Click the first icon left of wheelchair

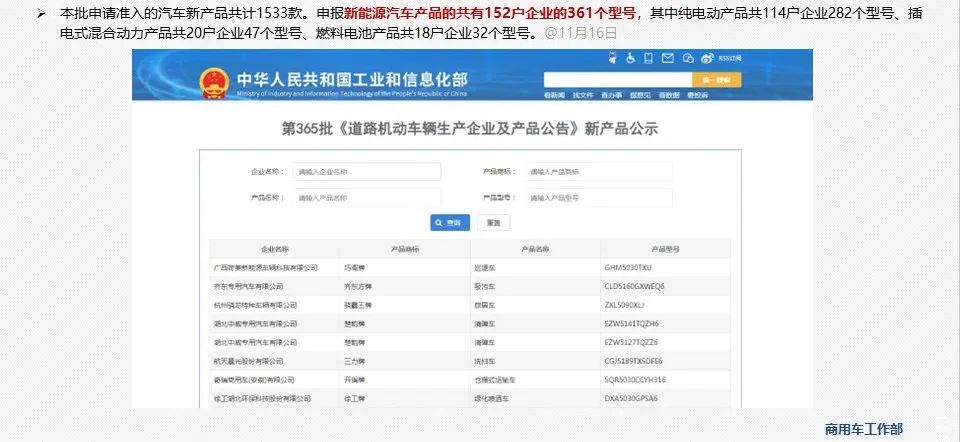[x=615, y=58]
